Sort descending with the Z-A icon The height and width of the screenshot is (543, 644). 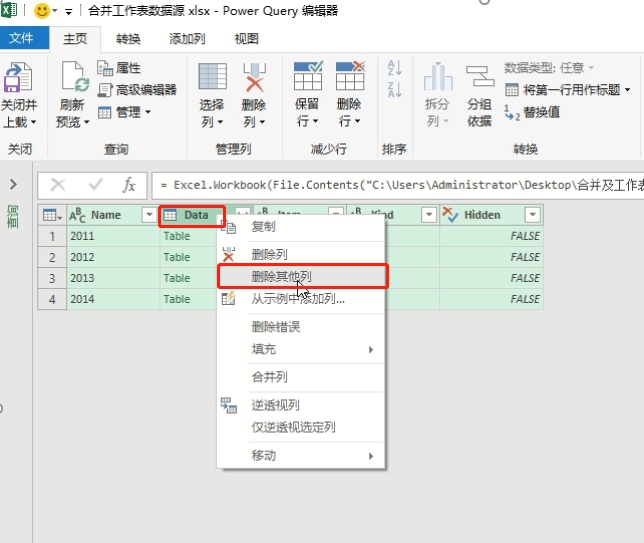(394, 90)
